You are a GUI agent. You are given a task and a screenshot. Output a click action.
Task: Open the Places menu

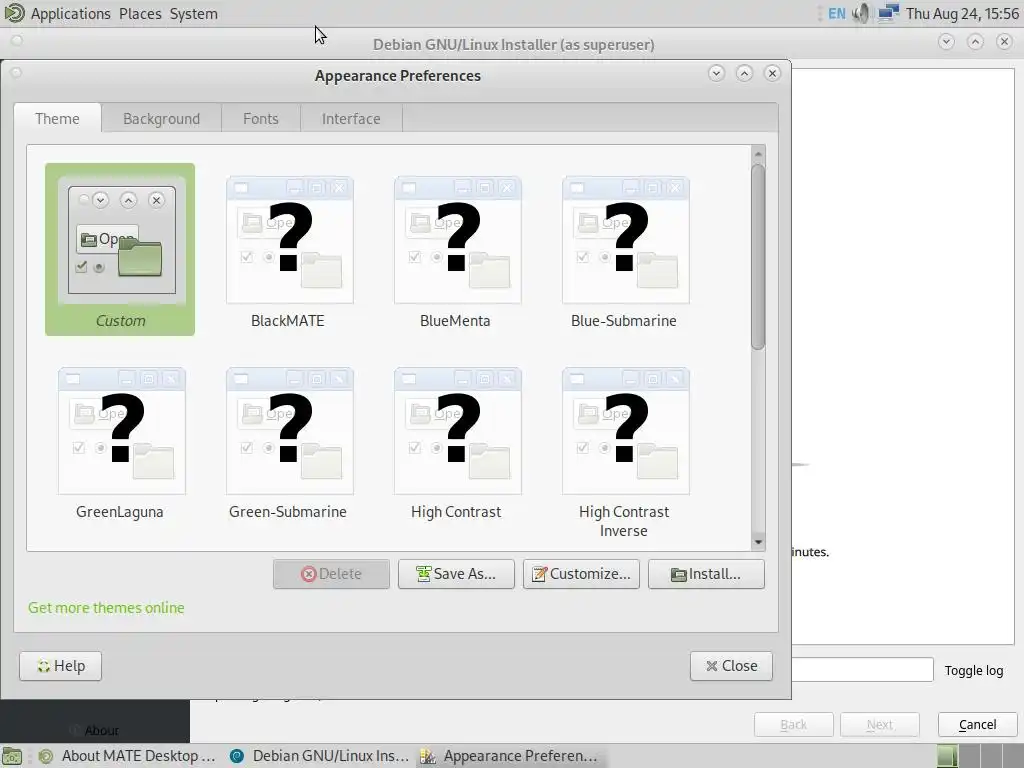pyautogui.click(x=140, y=14)
